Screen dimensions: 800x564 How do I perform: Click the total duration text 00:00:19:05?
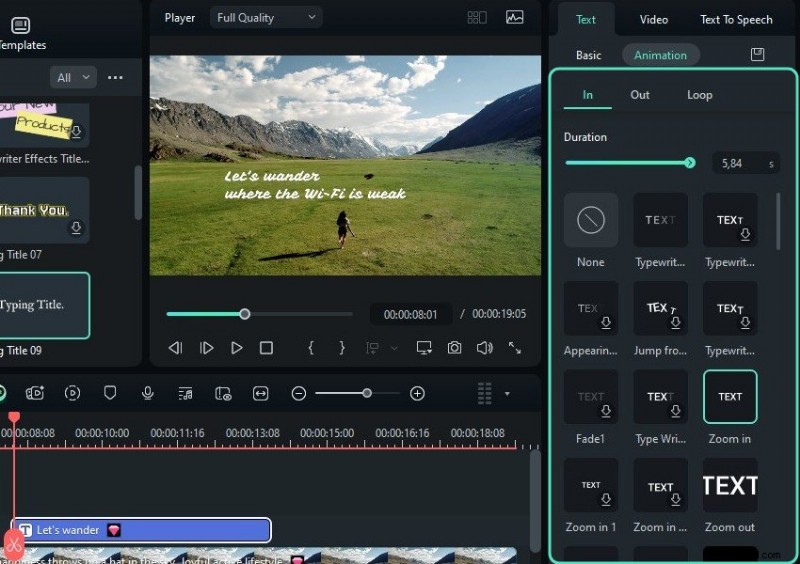[498, 314]
